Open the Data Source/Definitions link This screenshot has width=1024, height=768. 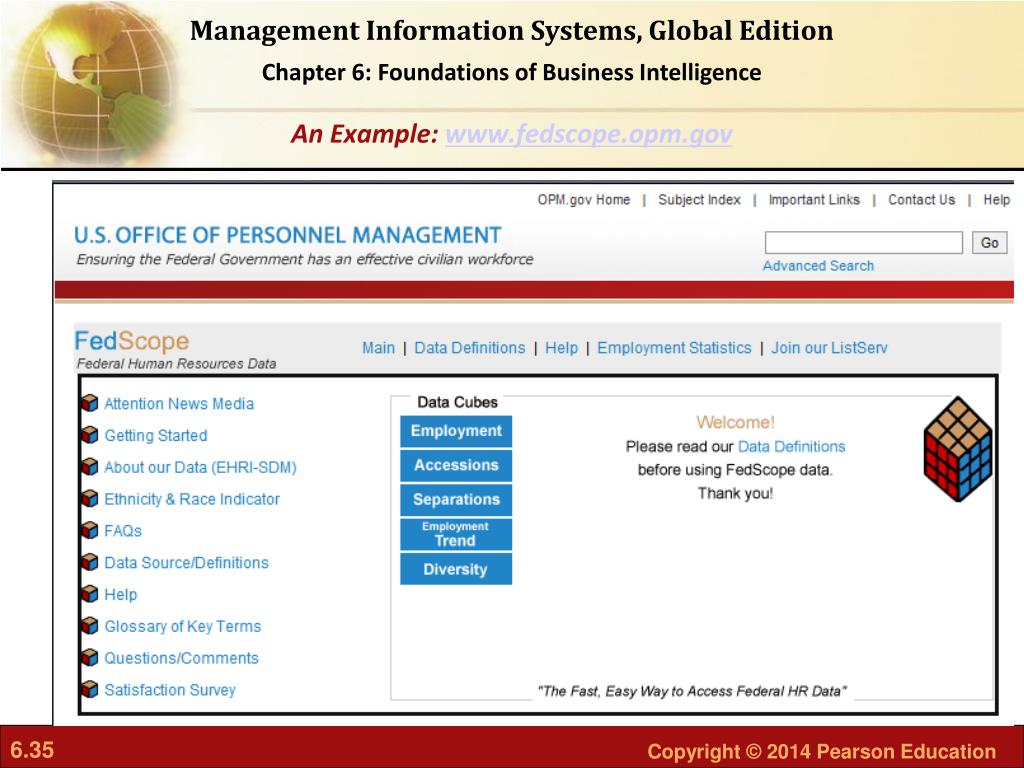(x=186, y=563)
